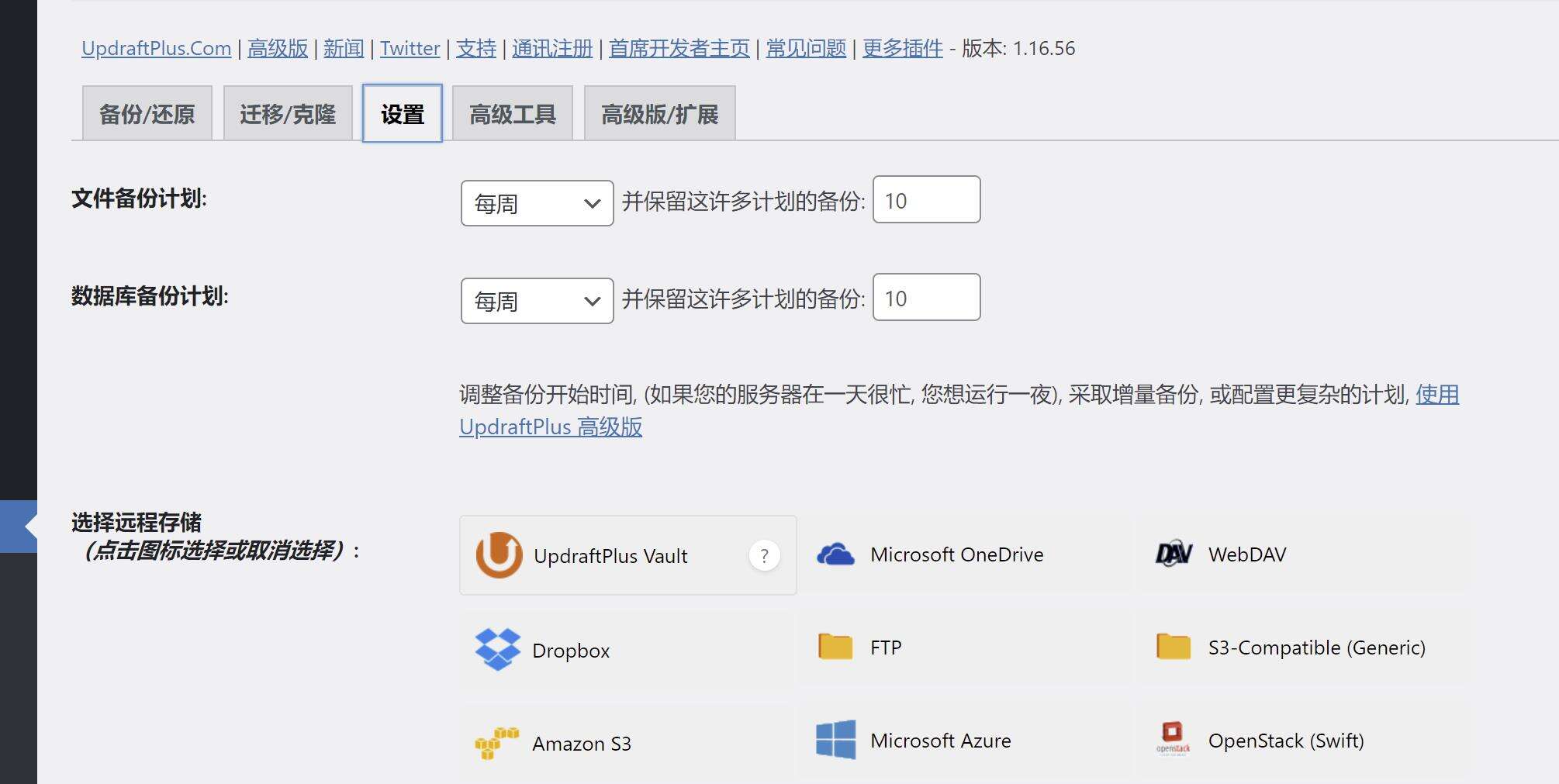Open the 文件备份计划 frequency dropdown
The image size is (1559, 784).
(537, 203)
